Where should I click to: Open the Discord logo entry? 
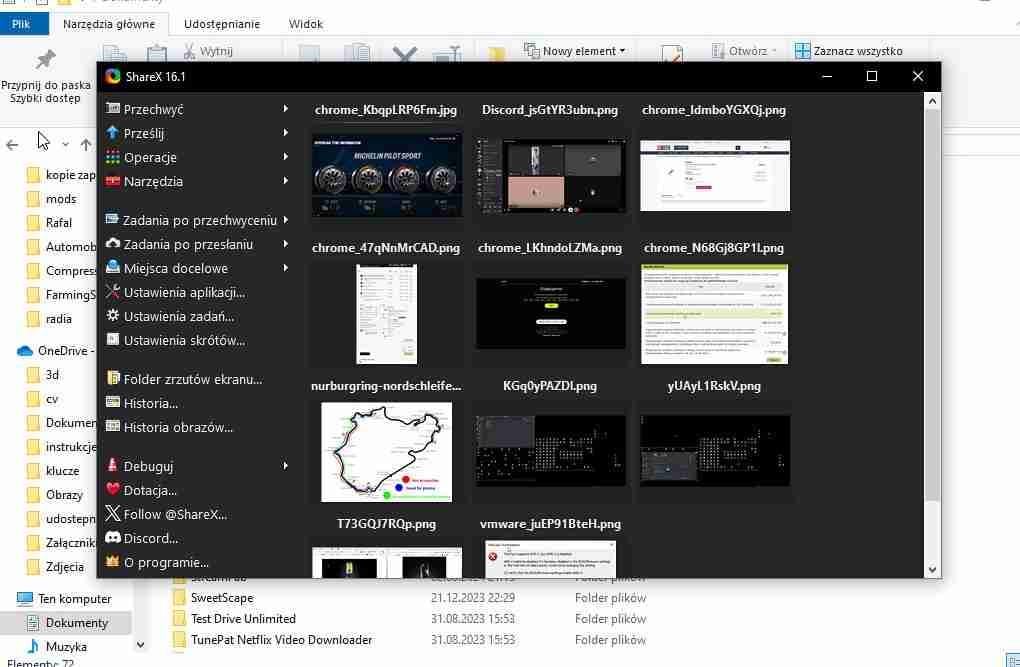(113, 538)
